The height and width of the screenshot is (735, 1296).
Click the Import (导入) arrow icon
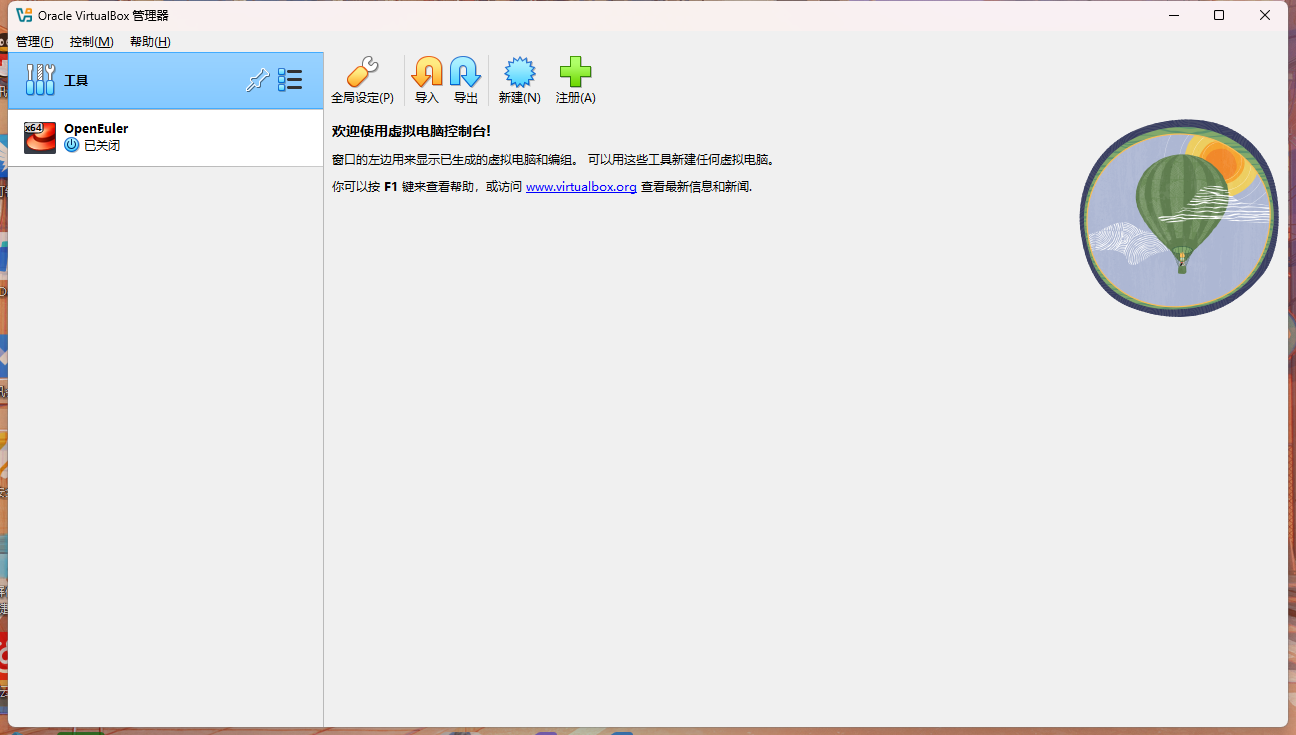pos(427,72)
